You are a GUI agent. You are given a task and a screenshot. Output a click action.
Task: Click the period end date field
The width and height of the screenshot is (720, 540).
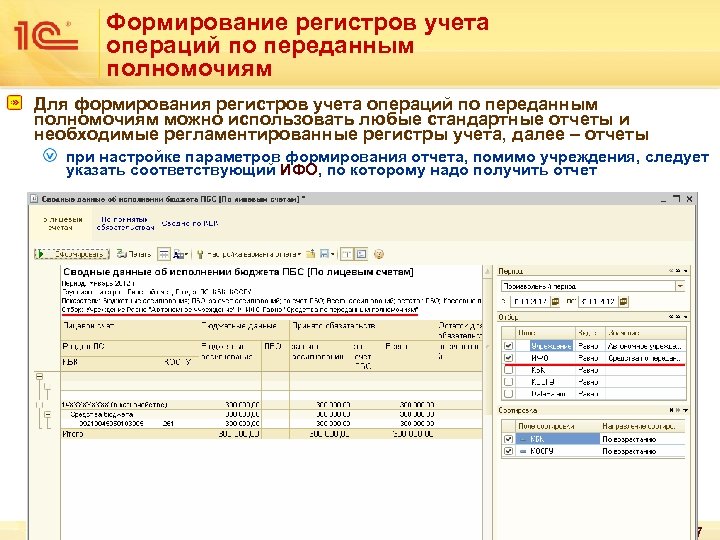[597, 302]
